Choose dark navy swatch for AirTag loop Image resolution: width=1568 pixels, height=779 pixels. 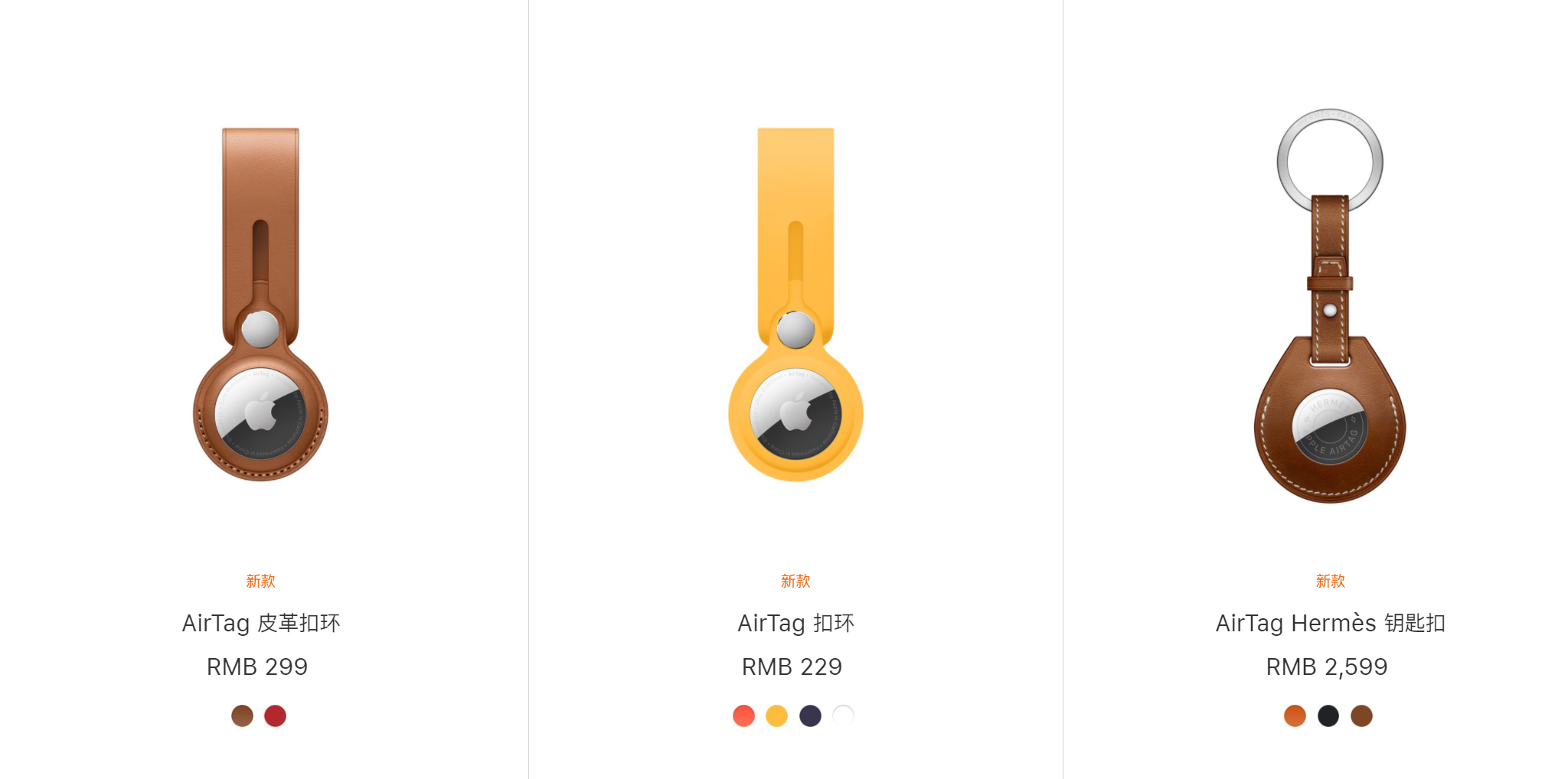810,715
